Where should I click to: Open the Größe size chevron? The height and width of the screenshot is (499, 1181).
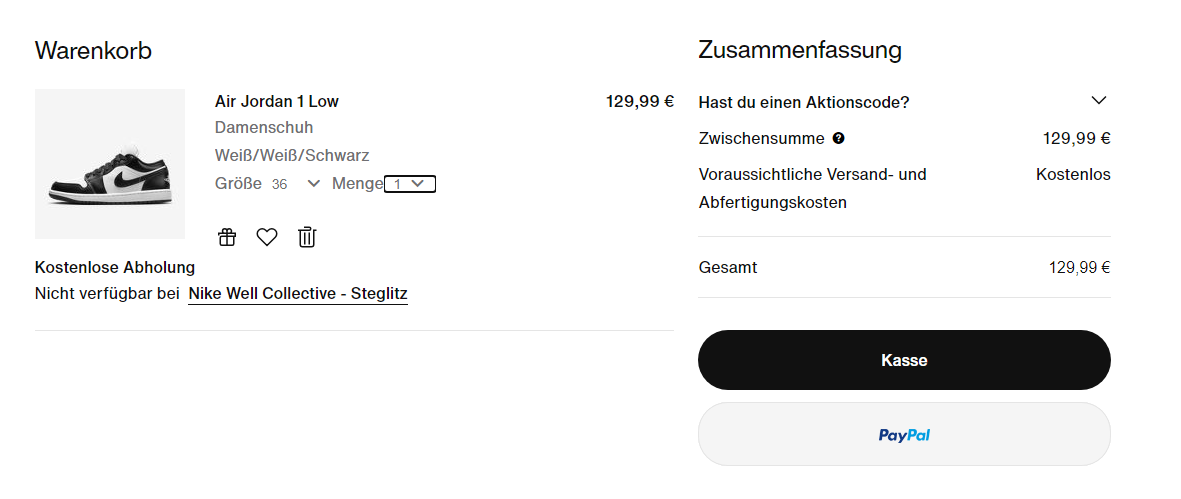pos(314,184)
